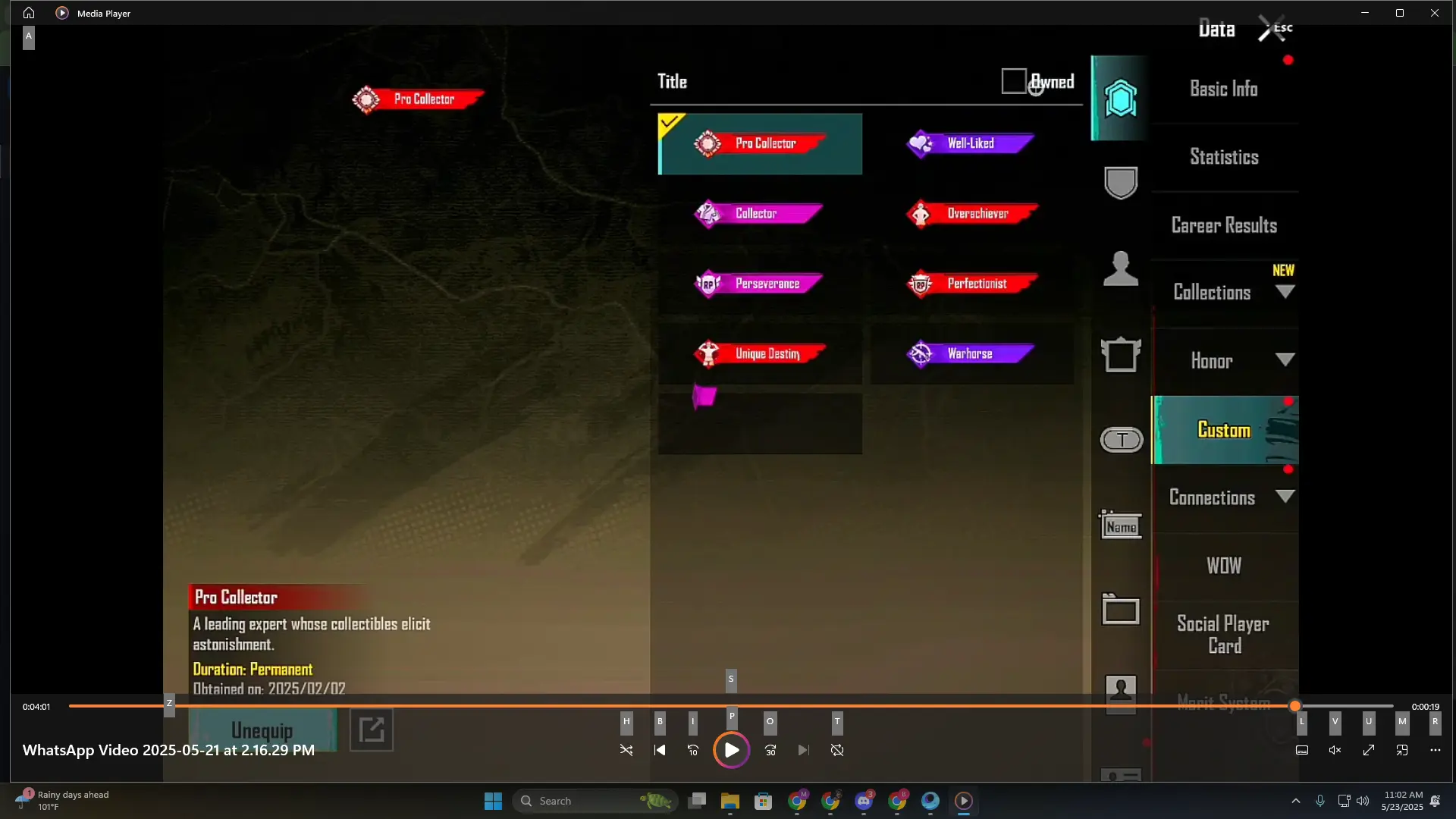Check the Owned checkbox

coord(1013,81)
